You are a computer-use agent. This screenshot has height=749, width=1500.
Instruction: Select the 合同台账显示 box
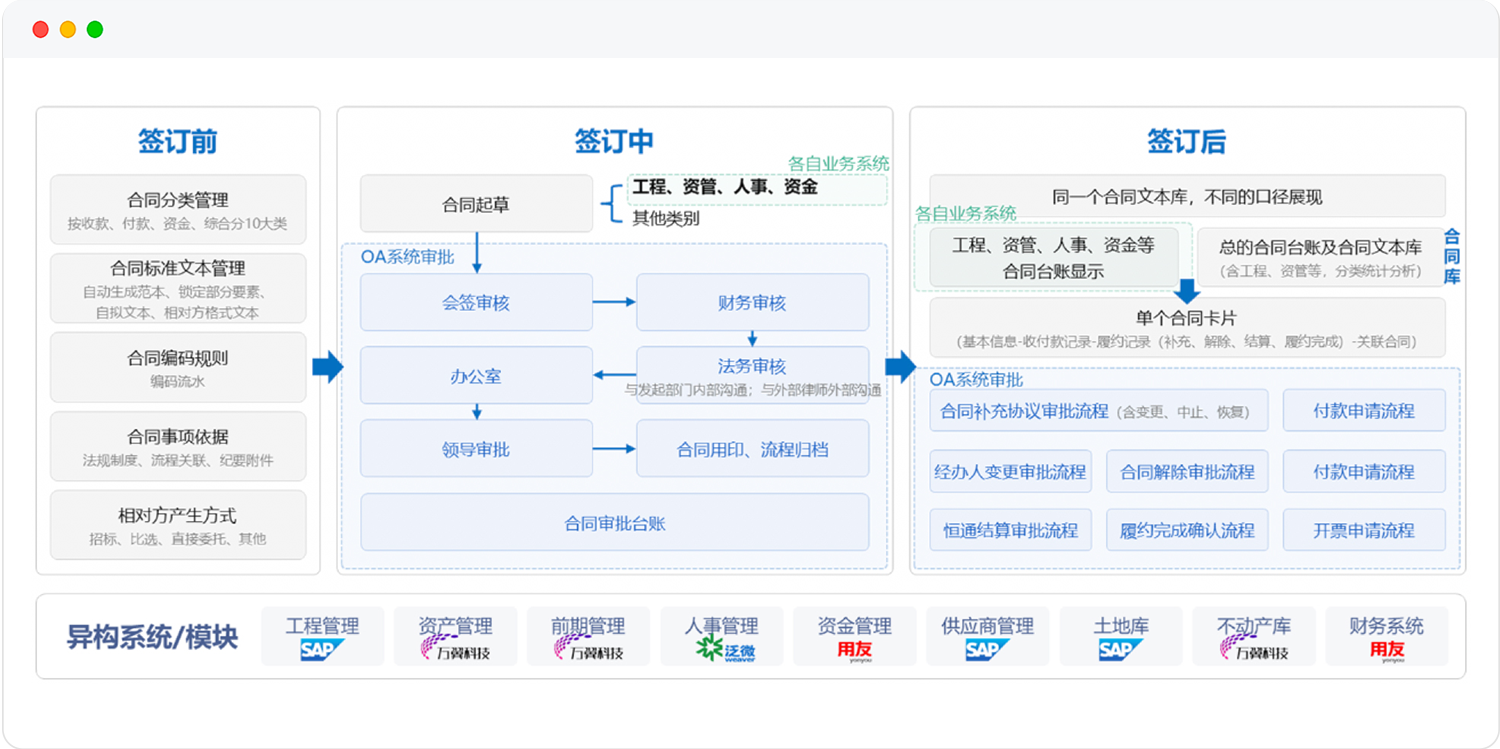pos(1054,257)
